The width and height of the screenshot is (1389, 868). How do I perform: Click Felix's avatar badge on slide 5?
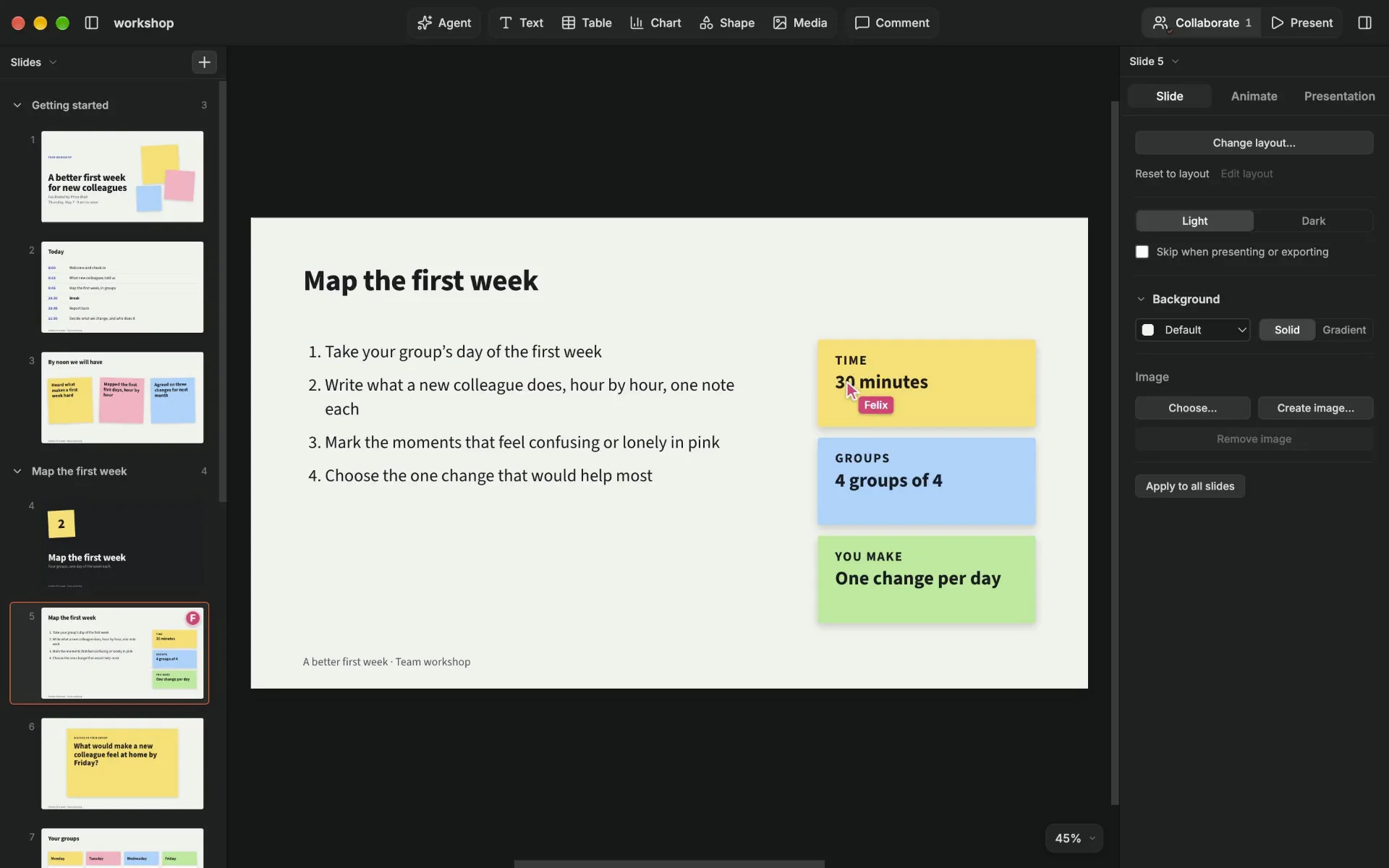pos(192,618)
